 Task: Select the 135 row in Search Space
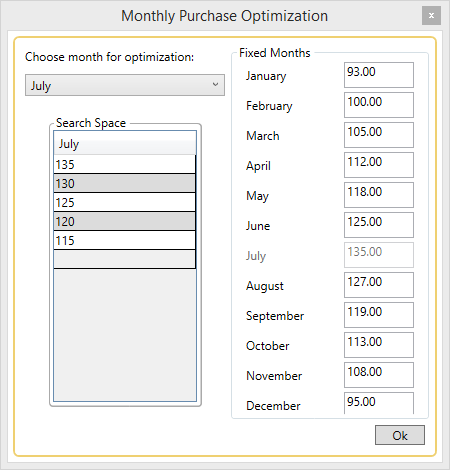124,164
